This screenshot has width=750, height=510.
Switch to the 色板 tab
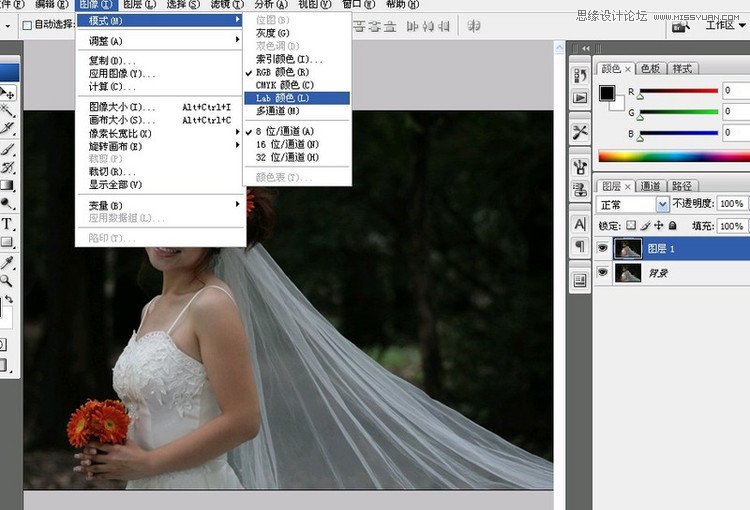(x=650, y=69)
